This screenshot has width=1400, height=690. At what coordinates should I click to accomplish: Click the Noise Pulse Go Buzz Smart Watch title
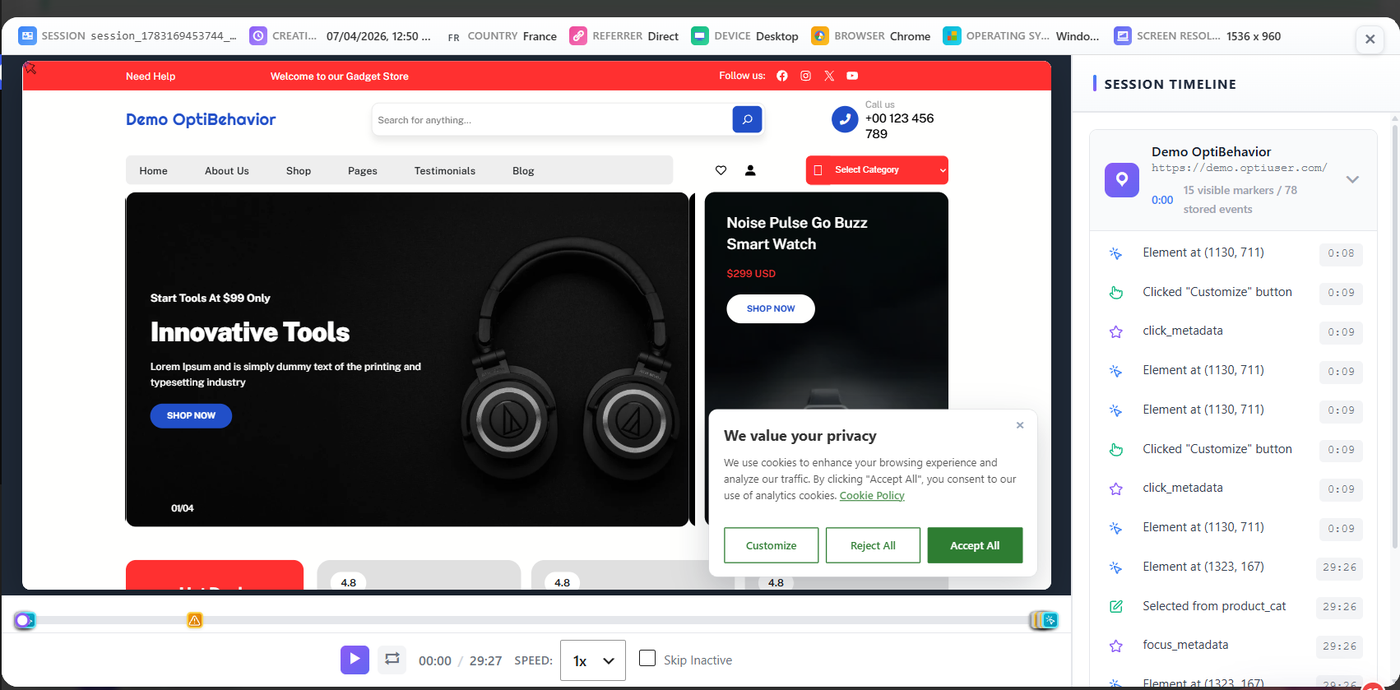(x=797, y=233)
